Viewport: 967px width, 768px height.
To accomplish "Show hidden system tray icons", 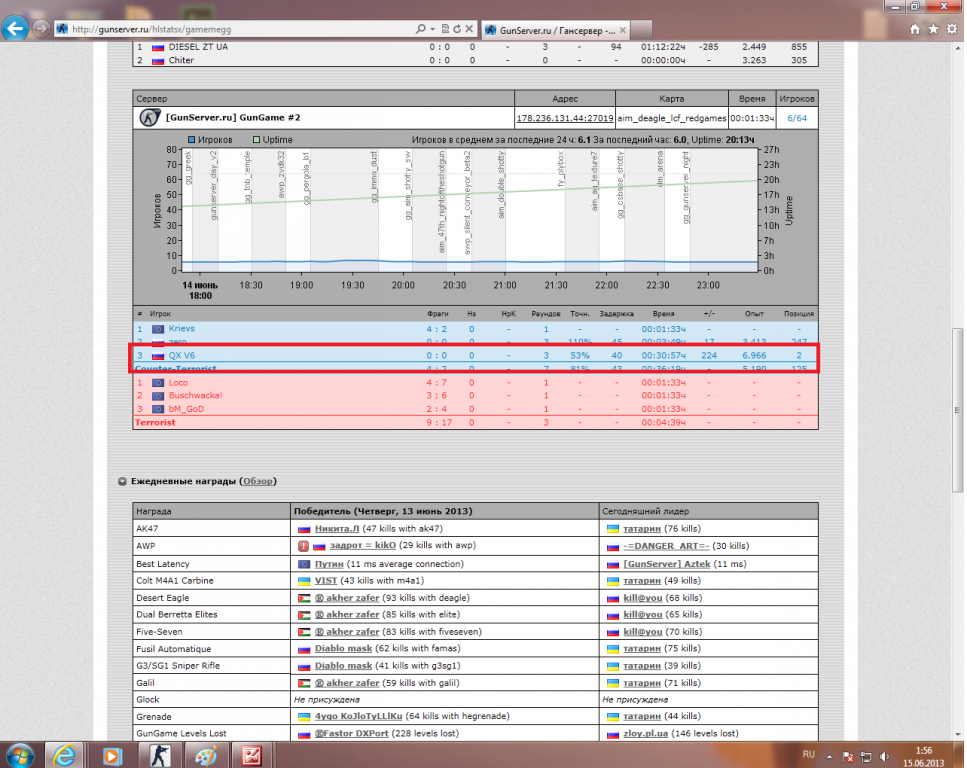I will pyautogui.click(x=831, y=755).
